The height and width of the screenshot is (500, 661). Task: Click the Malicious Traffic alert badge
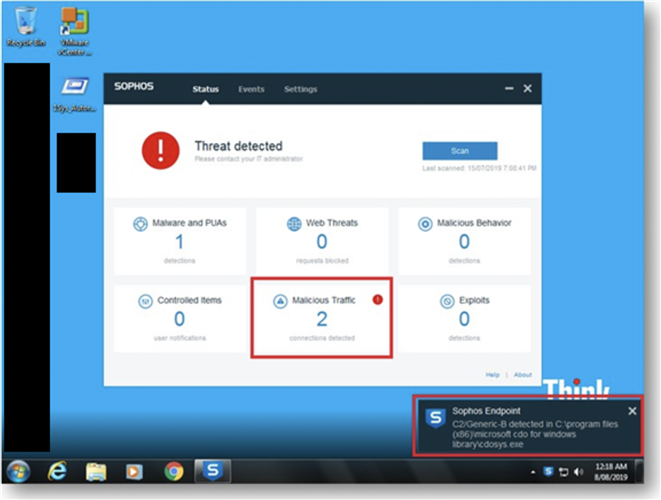click(x=377, y=298)
